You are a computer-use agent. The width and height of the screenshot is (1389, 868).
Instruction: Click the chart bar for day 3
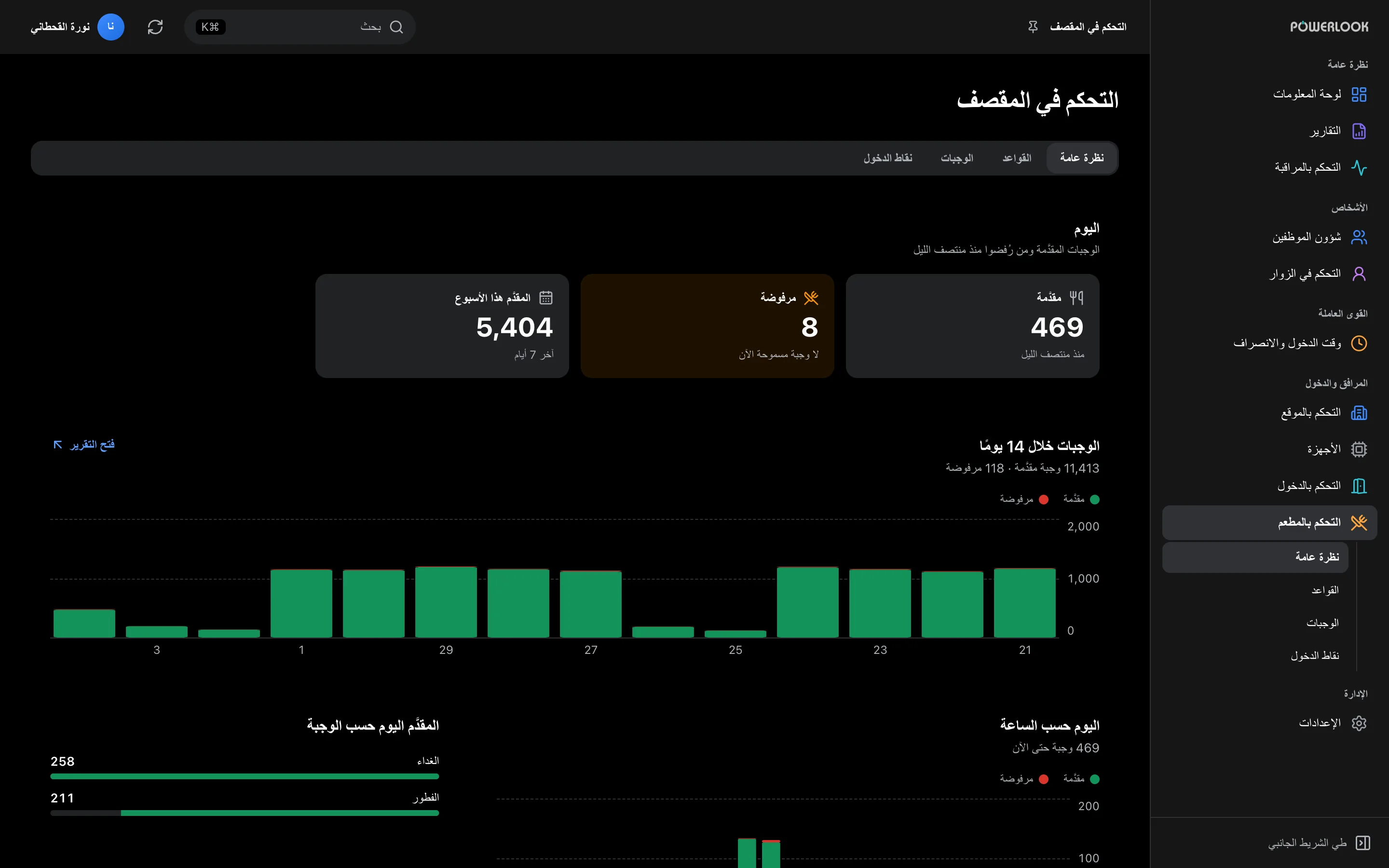coord(157,632)
